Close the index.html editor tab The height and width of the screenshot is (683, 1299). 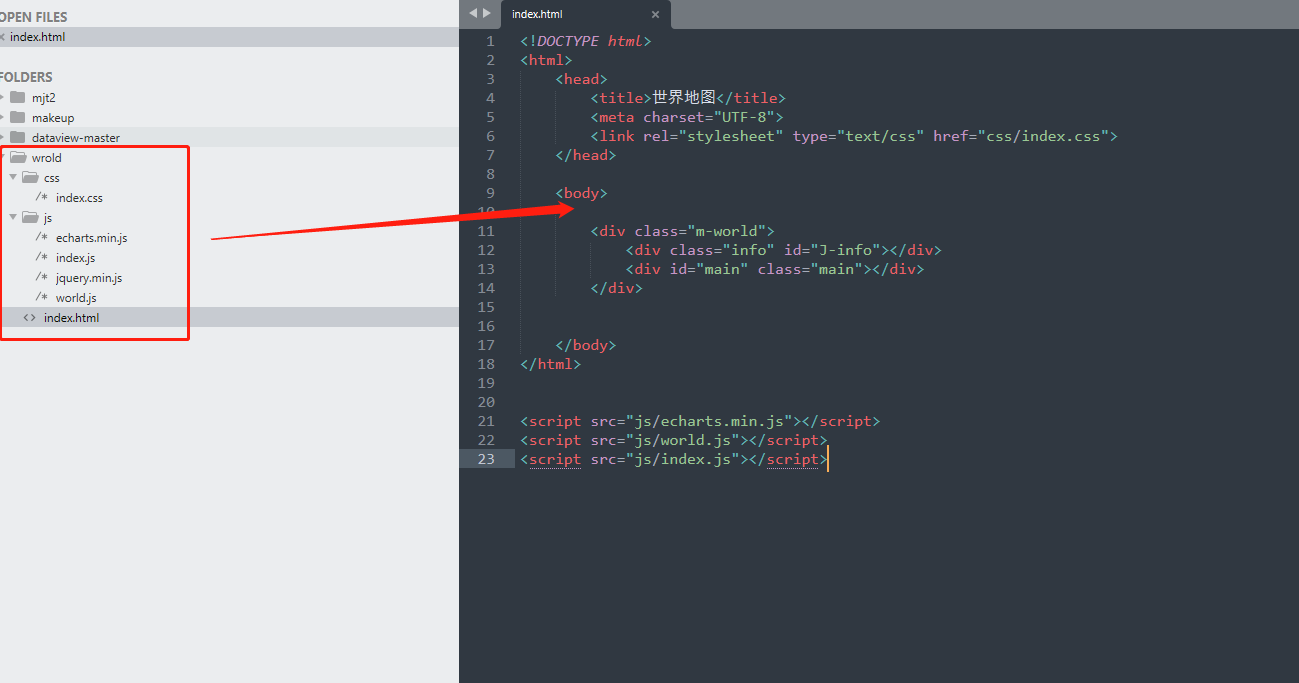656,14
